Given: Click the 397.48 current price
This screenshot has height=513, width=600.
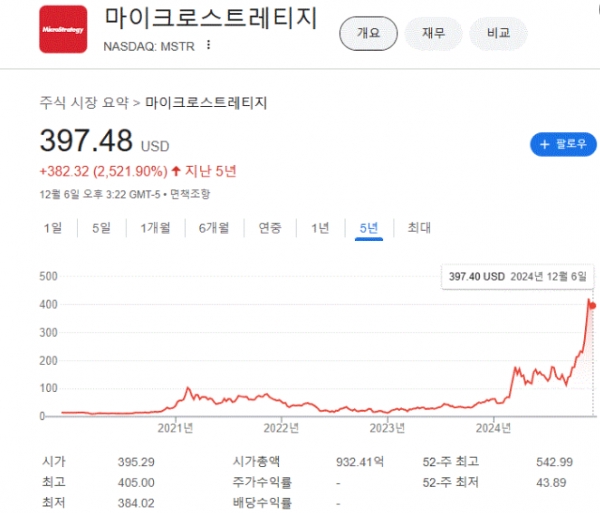Looking at the screenshot, I should coord(86,140).
